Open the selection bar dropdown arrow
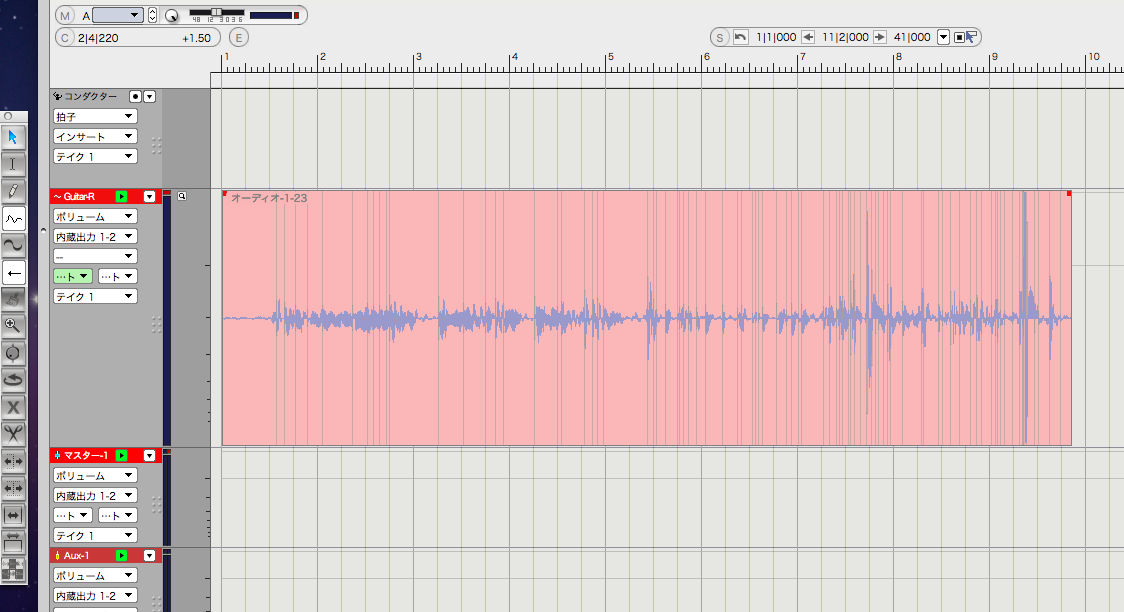 943,37
